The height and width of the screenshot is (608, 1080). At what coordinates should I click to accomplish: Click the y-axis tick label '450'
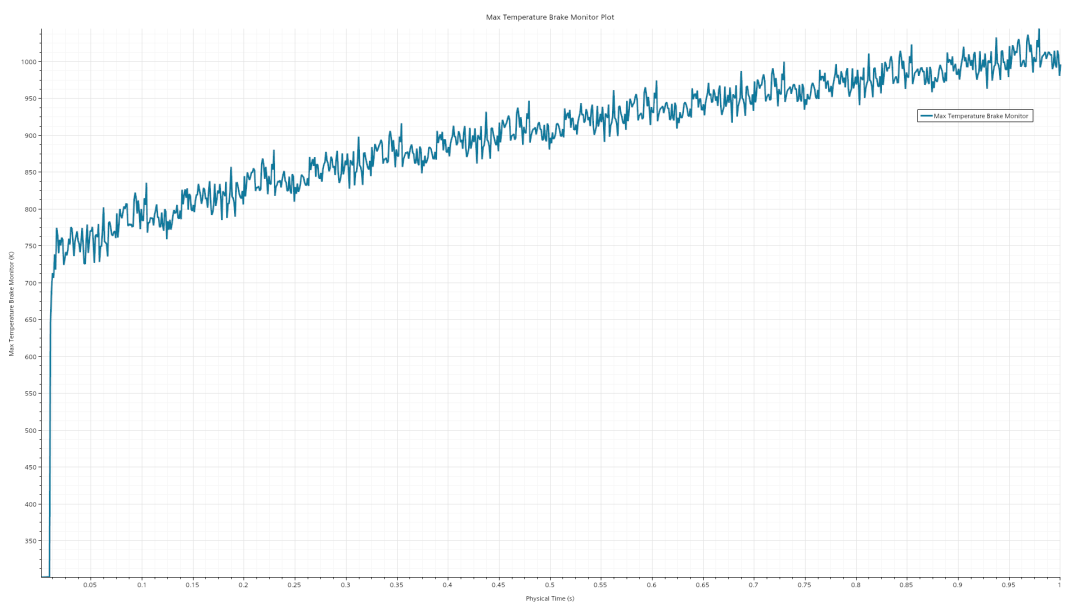(x=30, y=468)
